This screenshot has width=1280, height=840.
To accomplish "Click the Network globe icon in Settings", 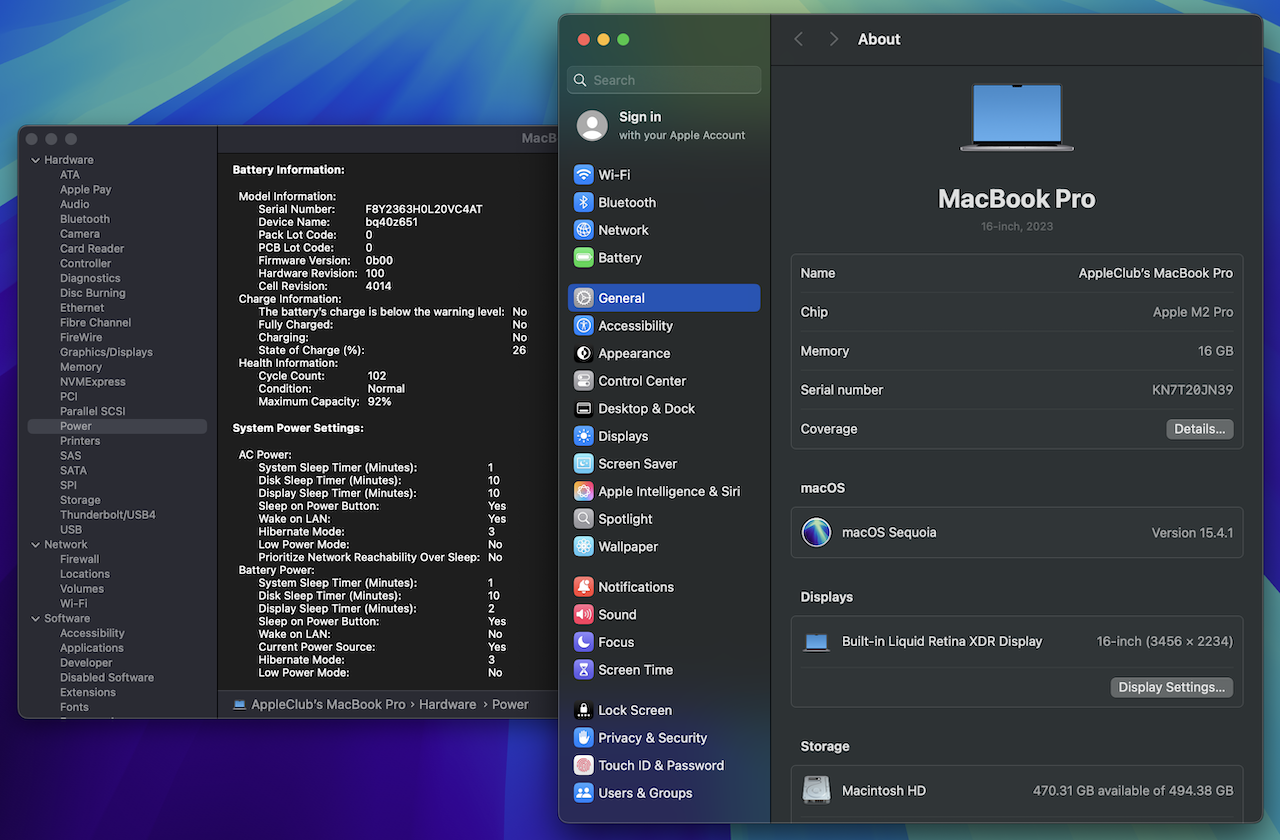I will tap(584, 230).
